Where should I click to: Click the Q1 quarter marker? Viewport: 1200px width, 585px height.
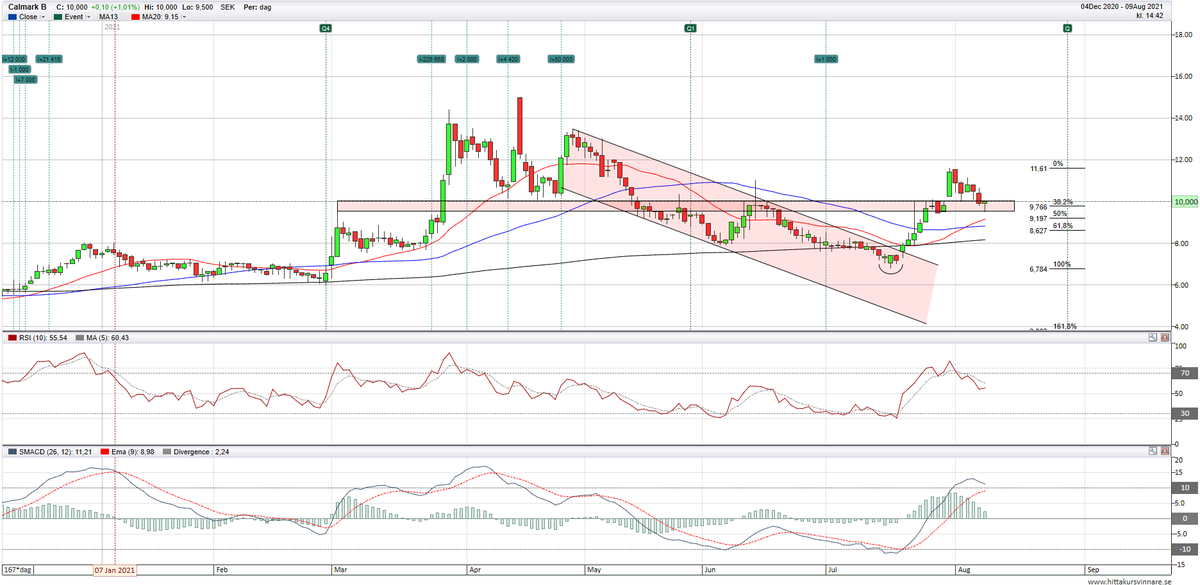[690, 29]
